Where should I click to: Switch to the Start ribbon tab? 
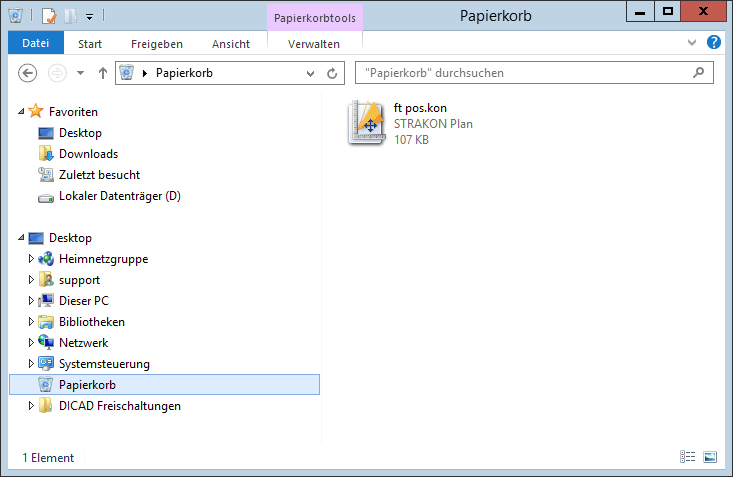click(90, 44)
